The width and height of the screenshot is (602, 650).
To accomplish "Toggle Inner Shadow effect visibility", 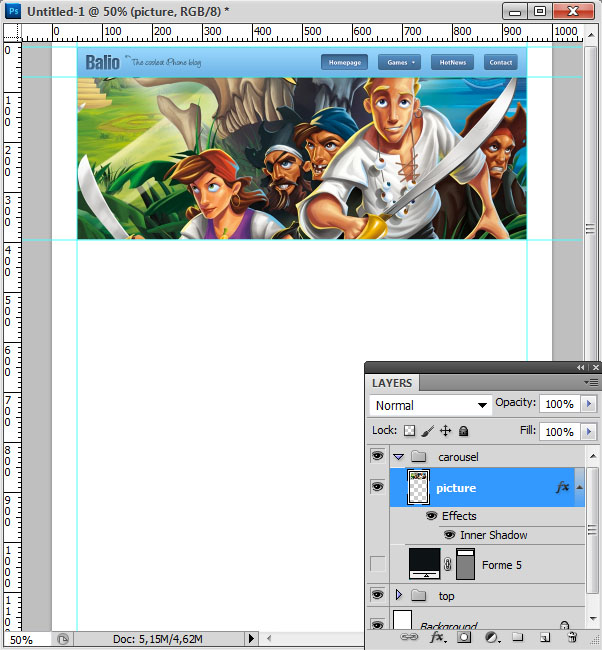I will click(x=450, y=535).
